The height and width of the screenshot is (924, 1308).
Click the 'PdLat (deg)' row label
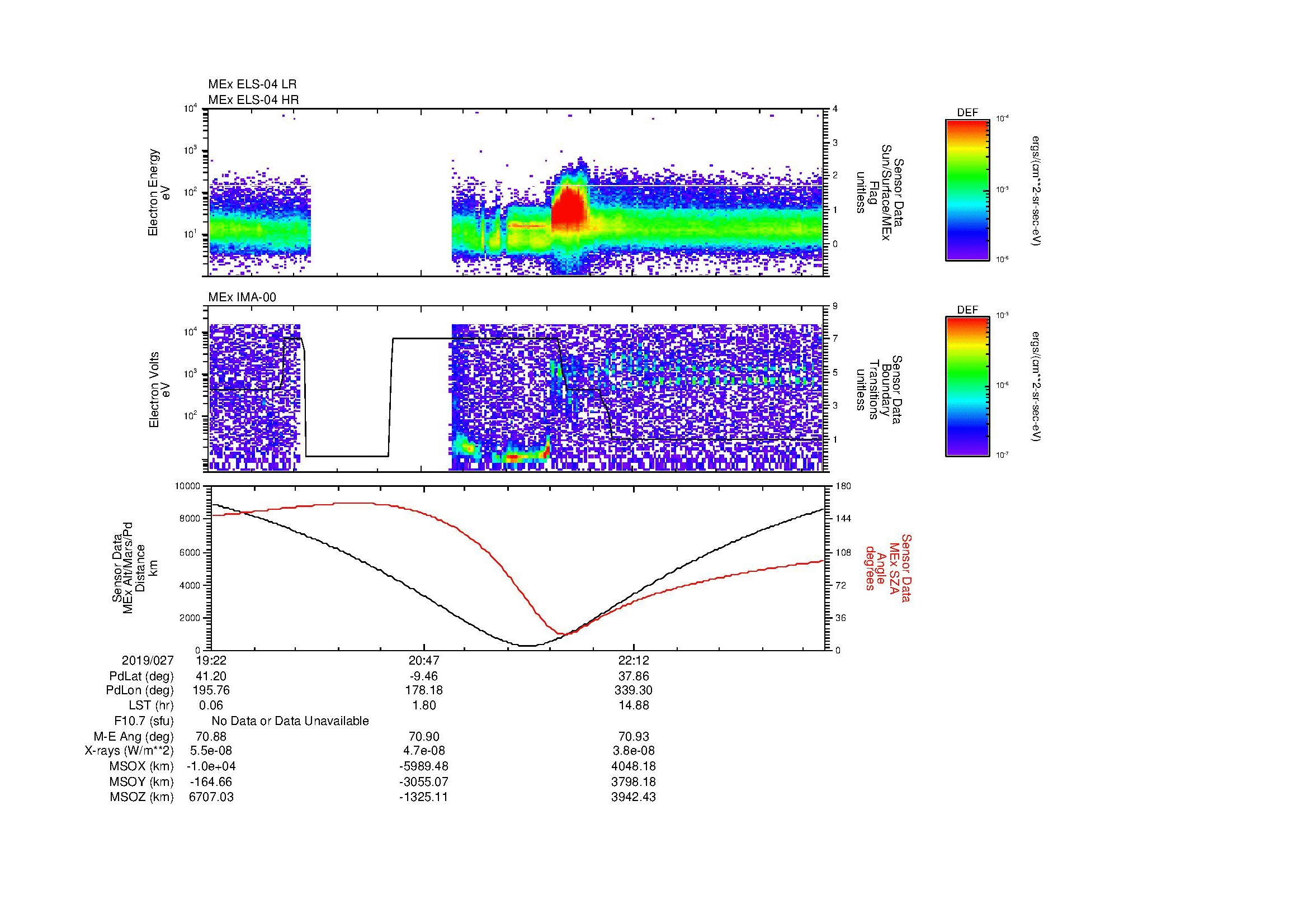click(141, 676)
